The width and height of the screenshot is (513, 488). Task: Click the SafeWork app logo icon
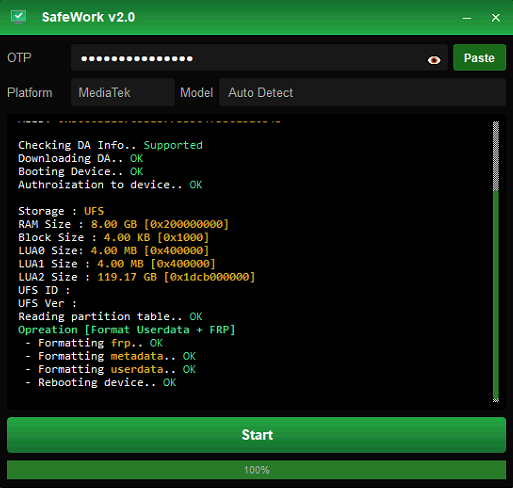18,17
